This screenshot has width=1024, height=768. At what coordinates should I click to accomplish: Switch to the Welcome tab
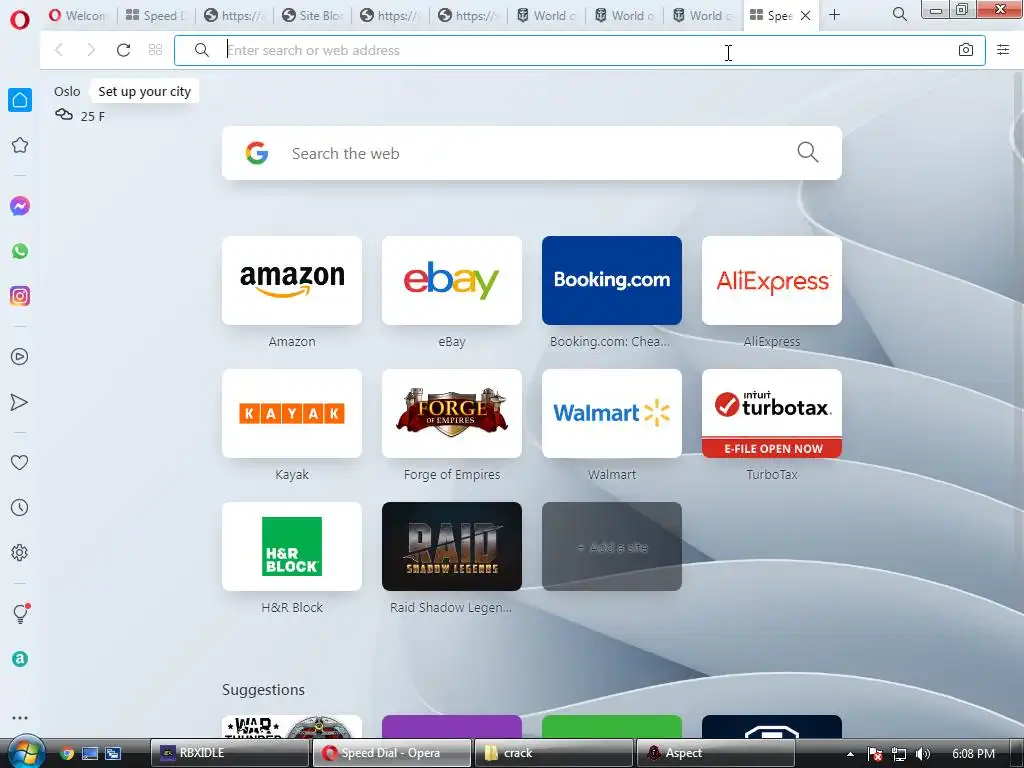78,15
